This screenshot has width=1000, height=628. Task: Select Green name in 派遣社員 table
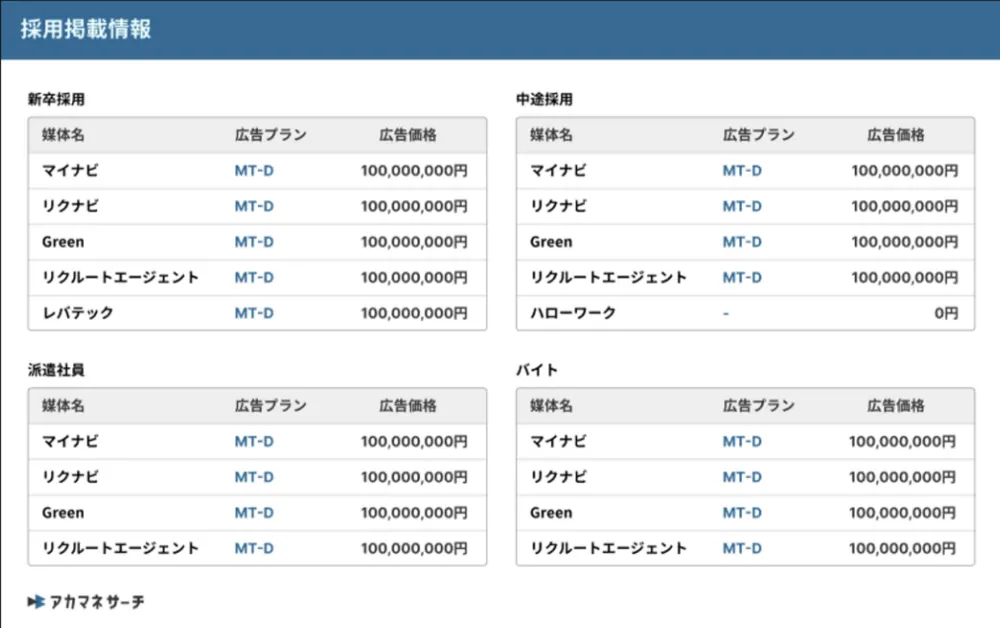pos(62,513)
